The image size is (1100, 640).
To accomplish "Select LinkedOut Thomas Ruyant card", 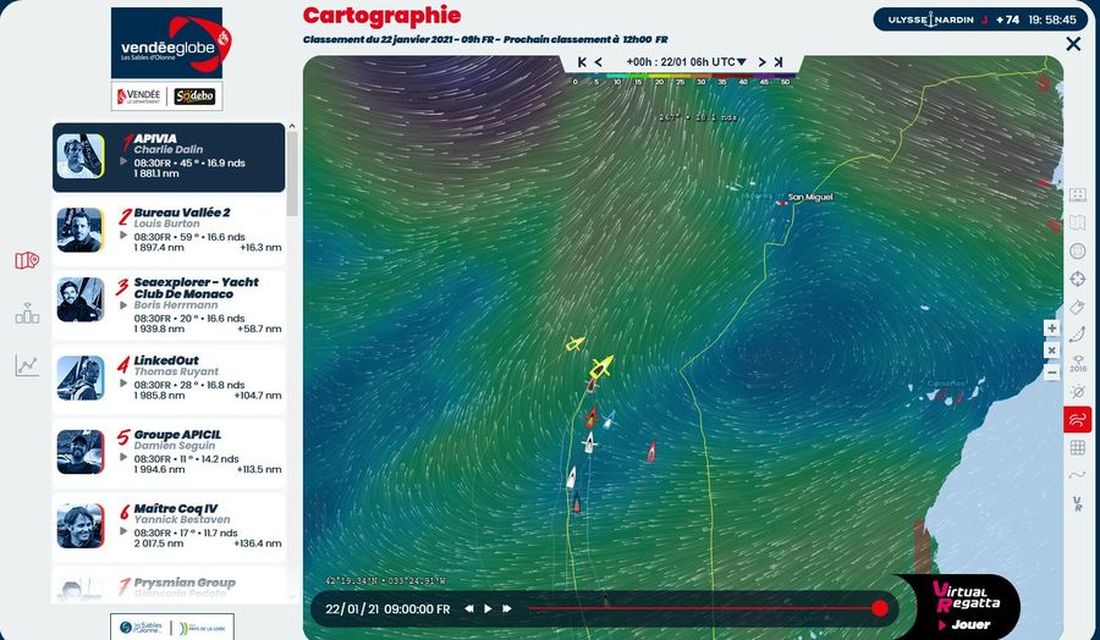I will pos(168,380).
